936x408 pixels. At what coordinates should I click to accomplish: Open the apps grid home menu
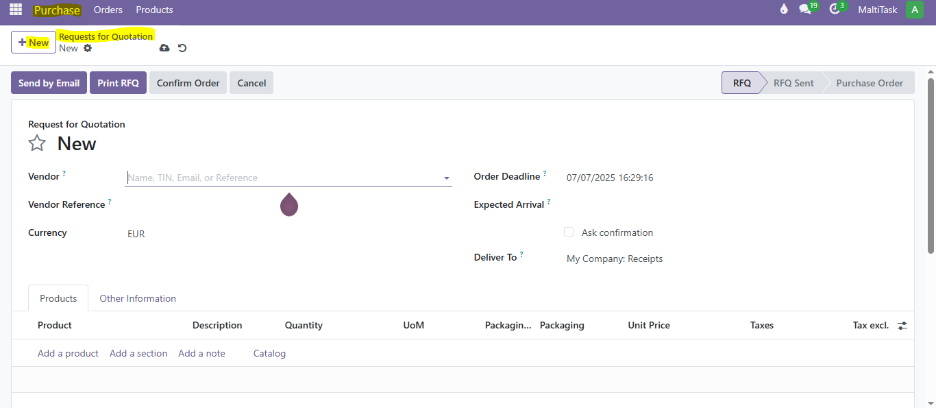pos(15,10)
